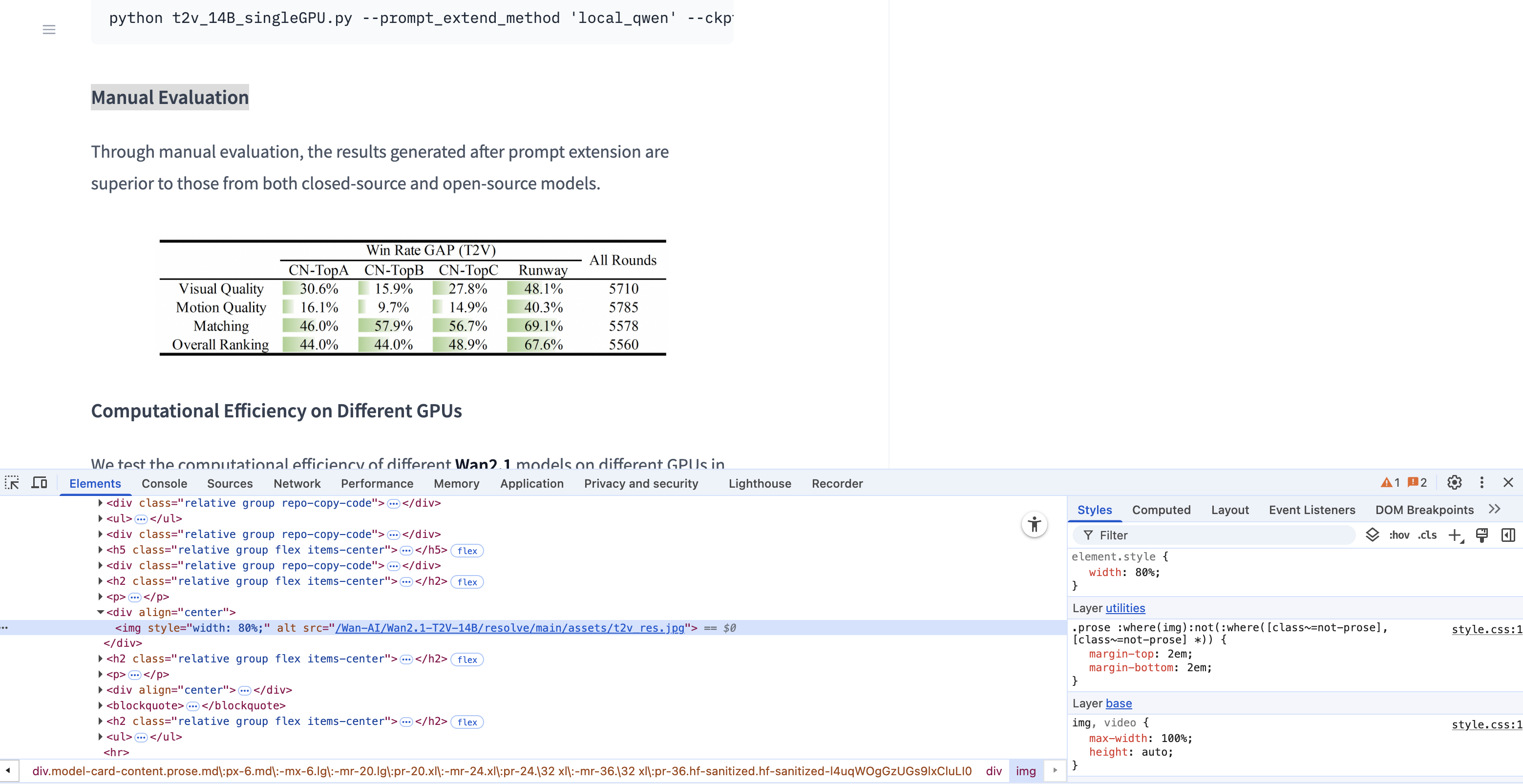Show more Styles sidebar tabs chevron
Screen dimensions: 1523x784
[x=1495, y=509]
